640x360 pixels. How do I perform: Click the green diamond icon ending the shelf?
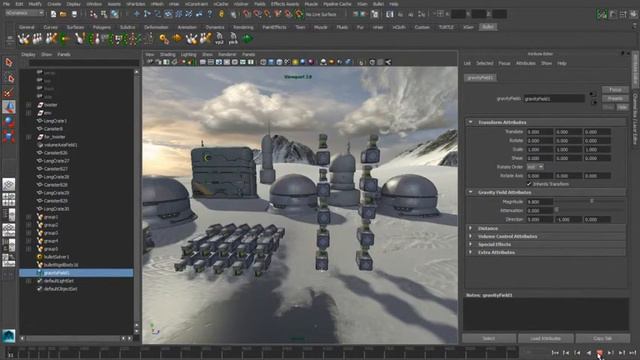[247, 39]
